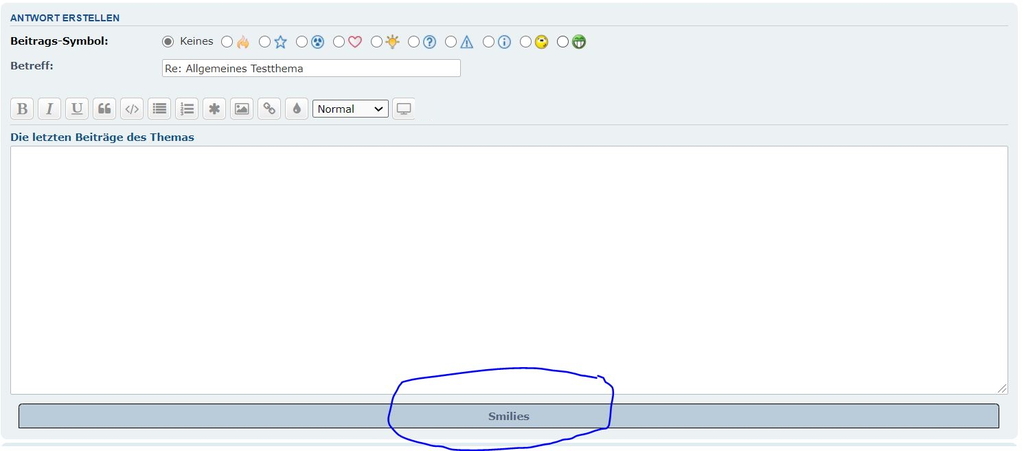Click the 'Die letzten Beiträge des Themas' heading

(102, 138)
